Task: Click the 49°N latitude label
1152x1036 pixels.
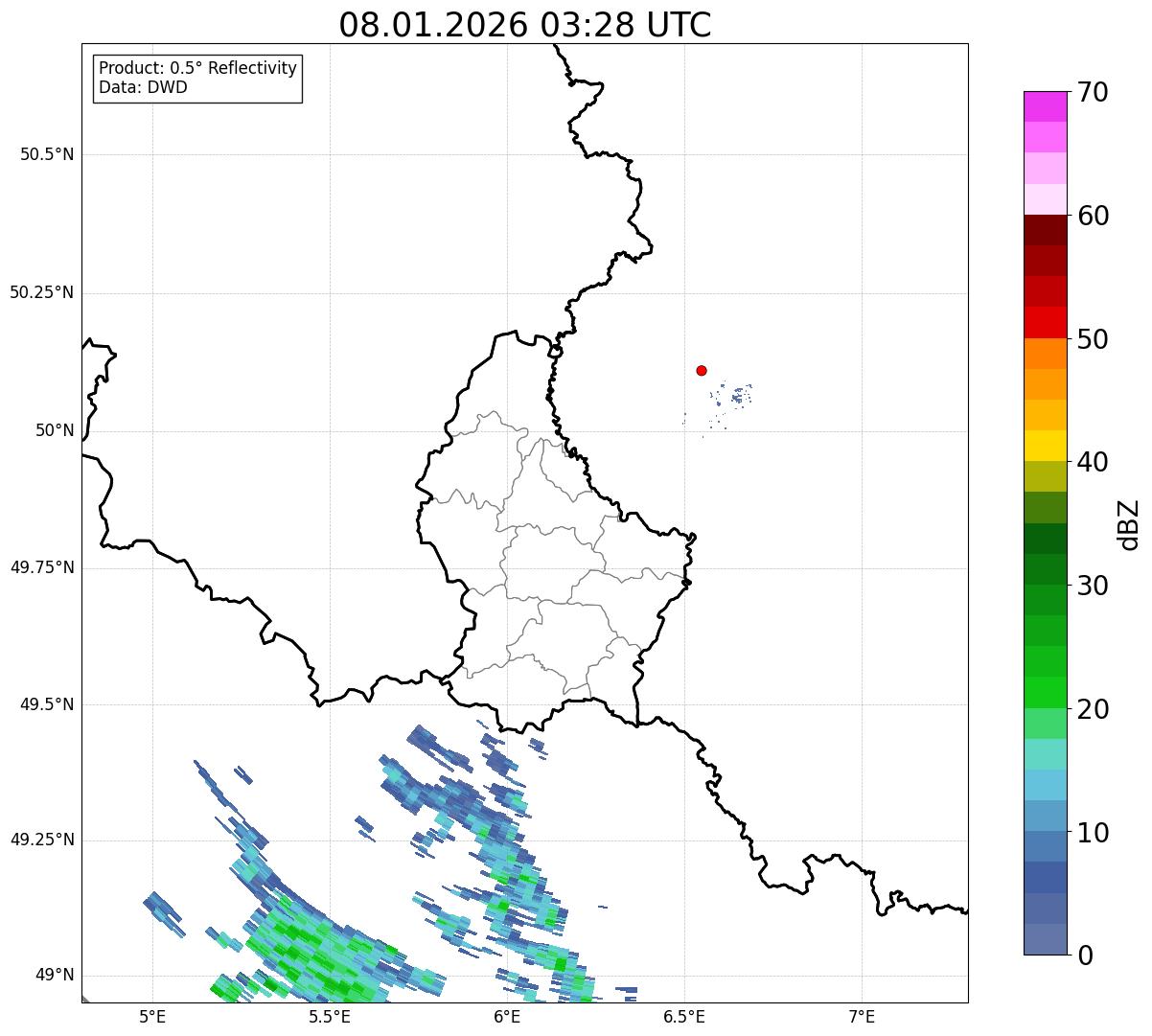Action: pos(55,975)
